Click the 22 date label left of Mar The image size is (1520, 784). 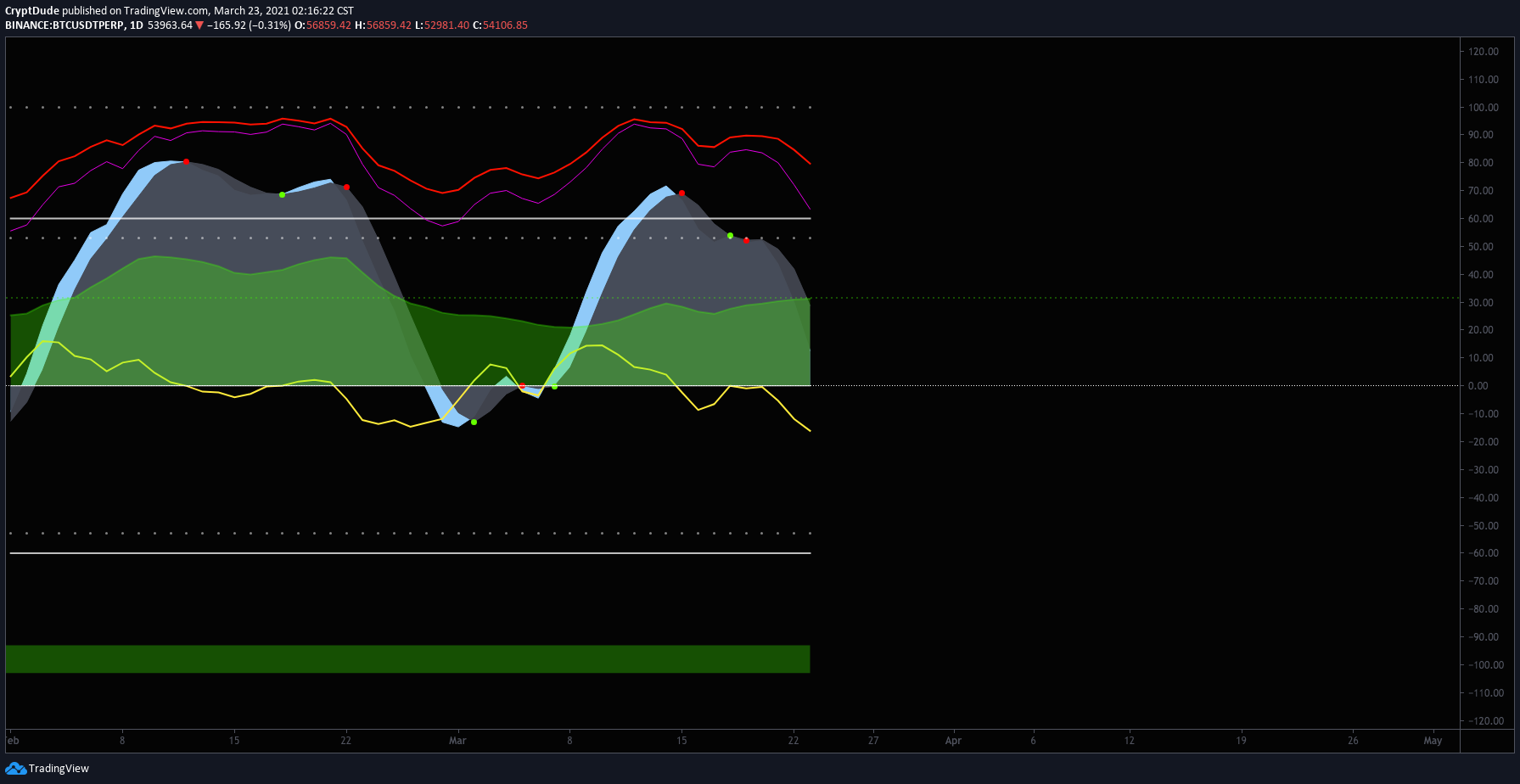pos(346,741)
